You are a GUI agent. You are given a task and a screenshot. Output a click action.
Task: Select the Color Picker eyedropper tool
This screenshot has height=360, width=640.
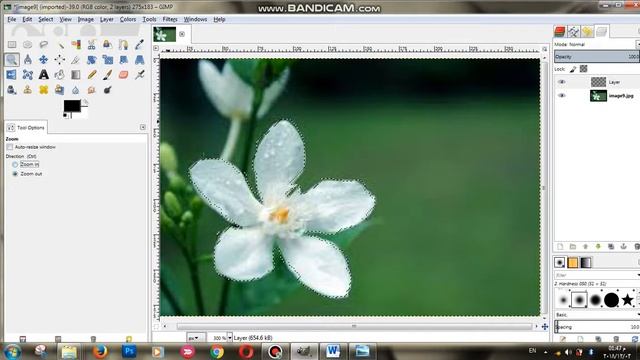point(139,44)
